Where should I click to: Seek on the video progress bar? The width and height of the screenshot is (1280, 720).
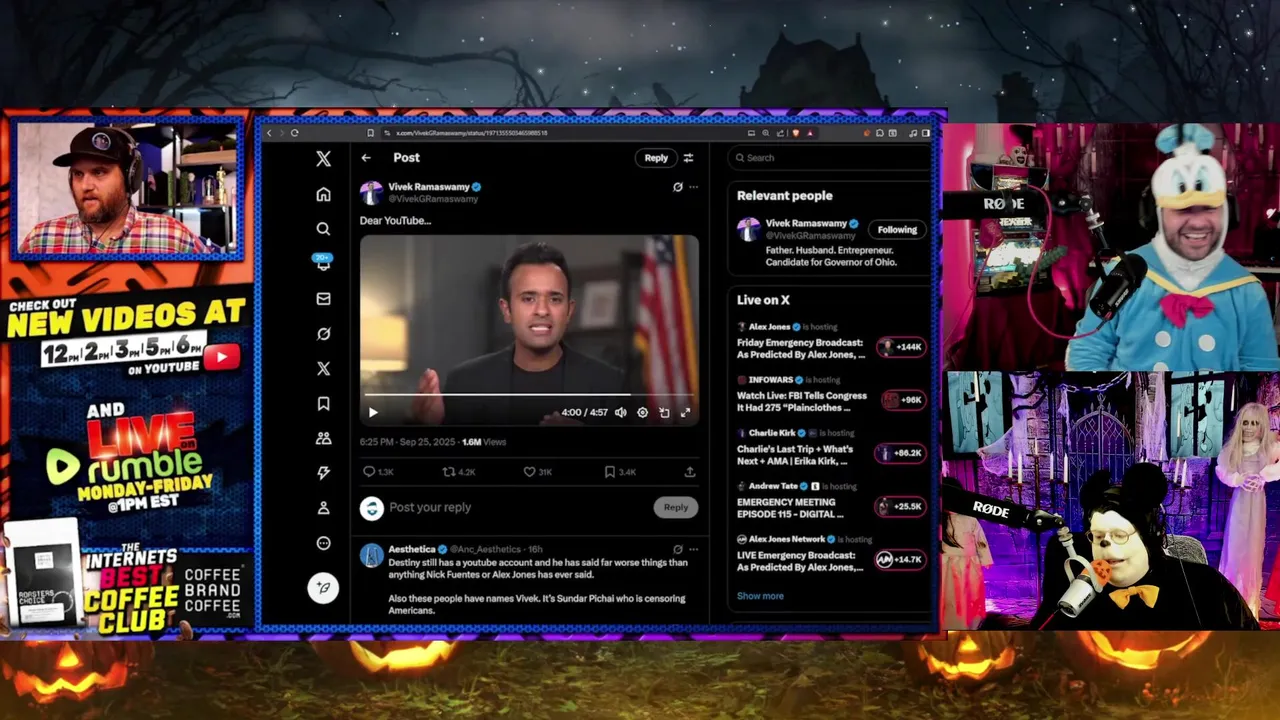click(529, 395)
